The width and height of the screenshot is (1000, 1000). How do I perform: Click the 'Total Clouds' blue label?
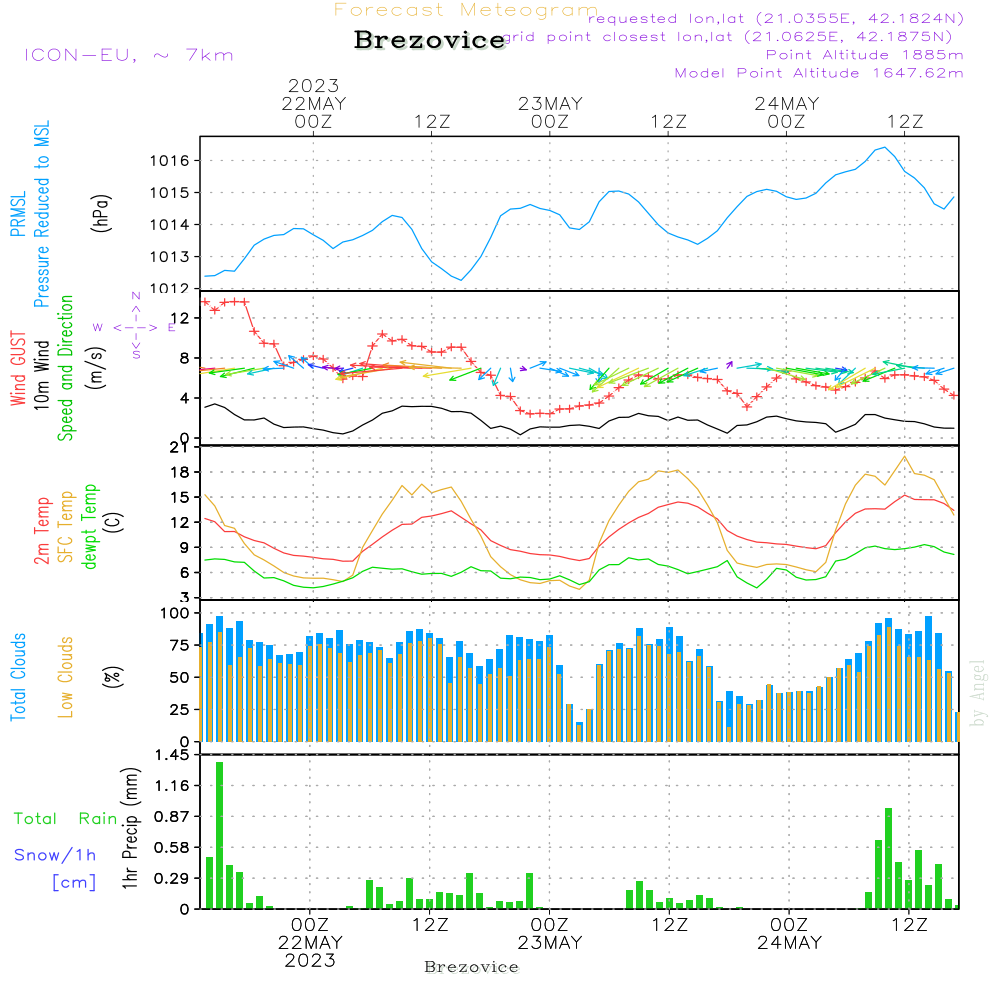[18, 677]
